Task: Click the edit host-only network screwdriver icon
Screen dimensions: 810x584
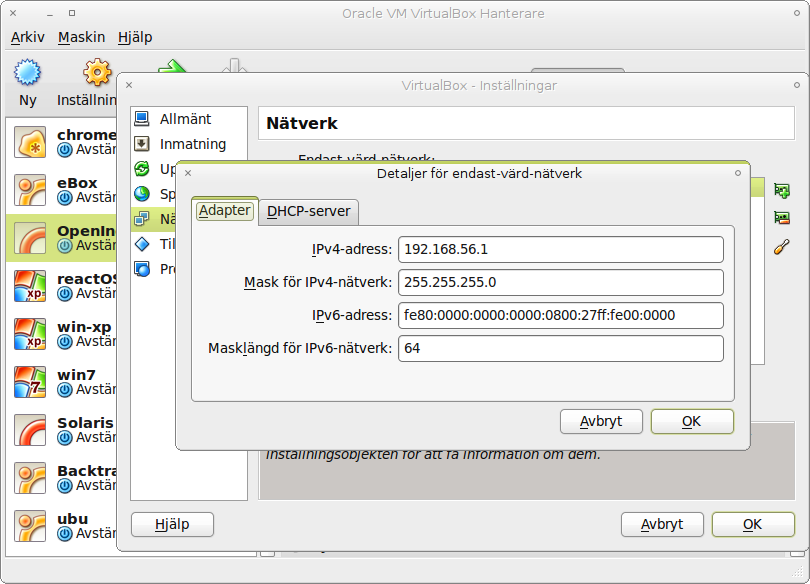Action: (782, 247)
